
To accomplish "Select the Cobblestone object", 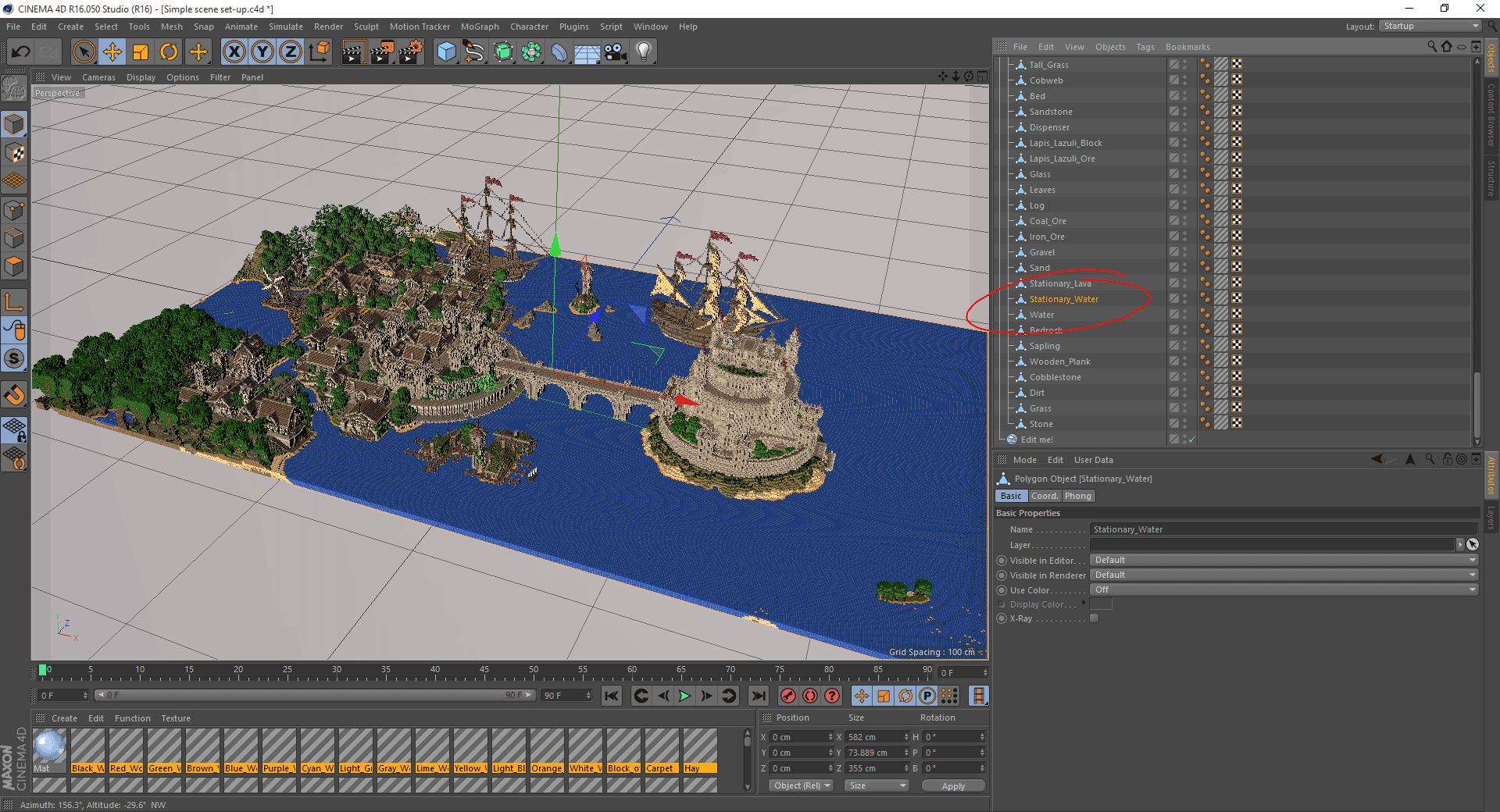I will [x=1055, y=377].
